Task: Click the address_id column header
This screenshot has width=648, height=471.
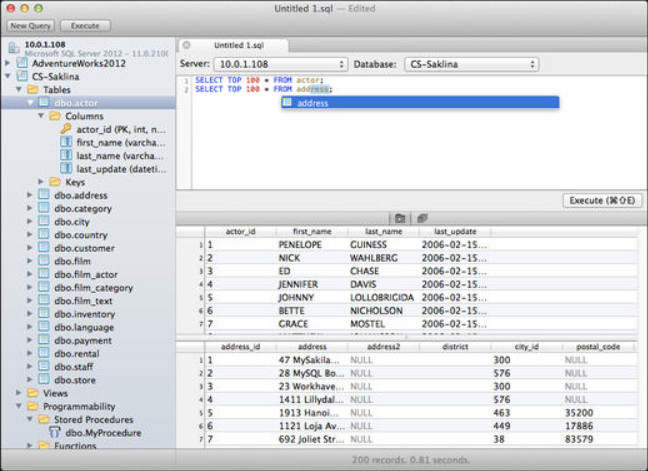Action: coord(241,347)
